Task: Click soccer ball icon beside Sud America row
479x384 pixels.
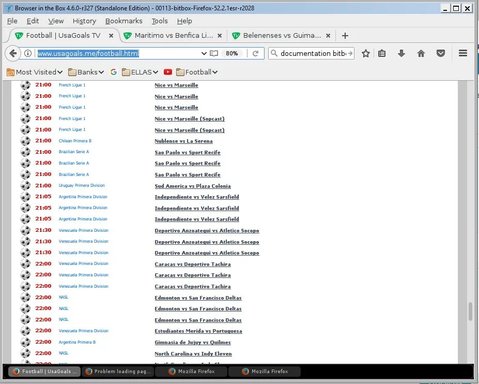Action: [x=25, y=186]
